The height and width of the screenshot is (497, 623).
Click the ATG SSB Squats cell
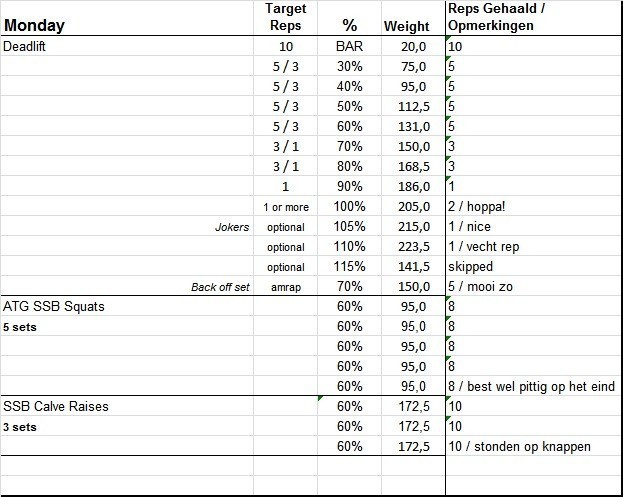[56, 306]
